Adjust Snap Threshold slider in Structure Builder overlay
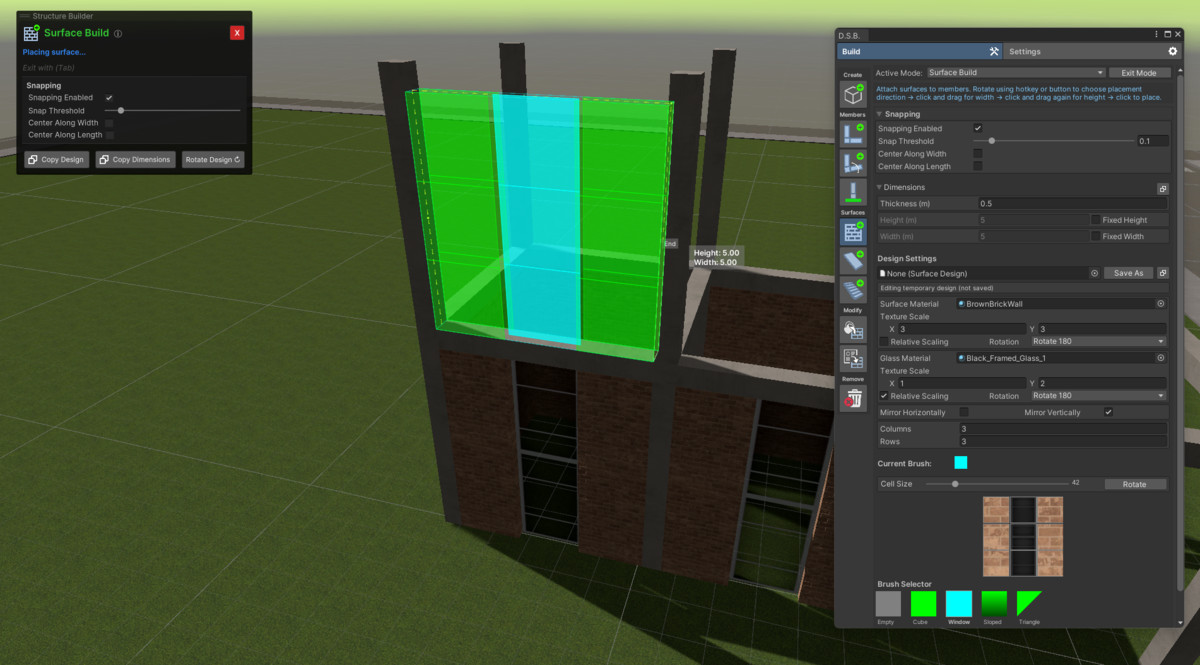Image resolution: width=1200 pixels, height=665 pixels. coord(172,110)
